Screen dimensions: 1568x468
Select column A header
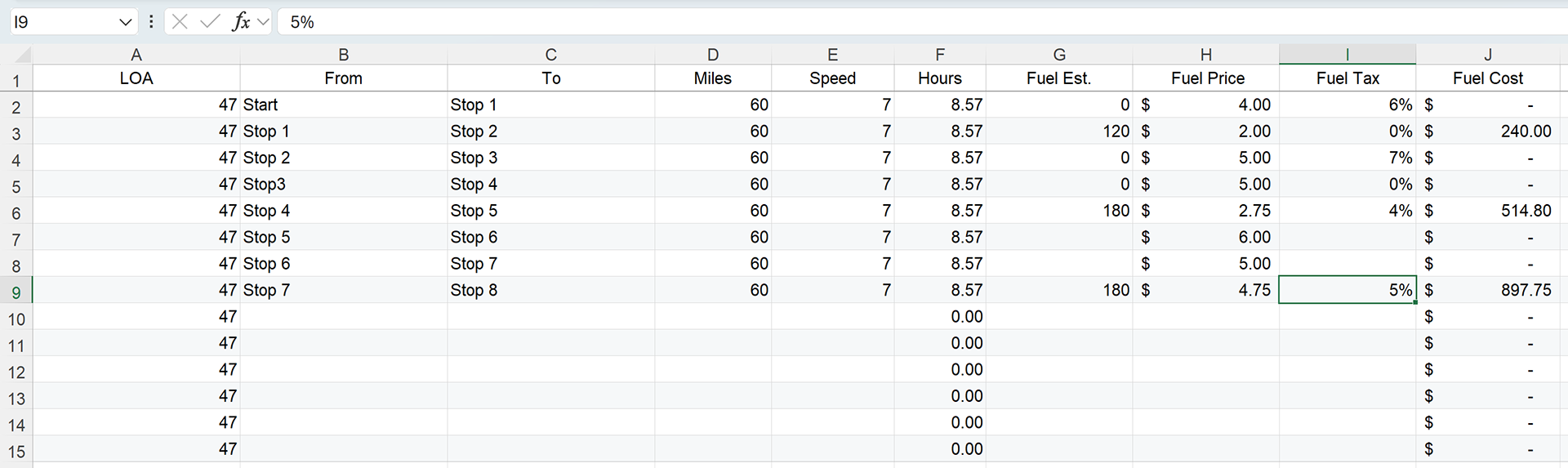click(x=136, y=55)
